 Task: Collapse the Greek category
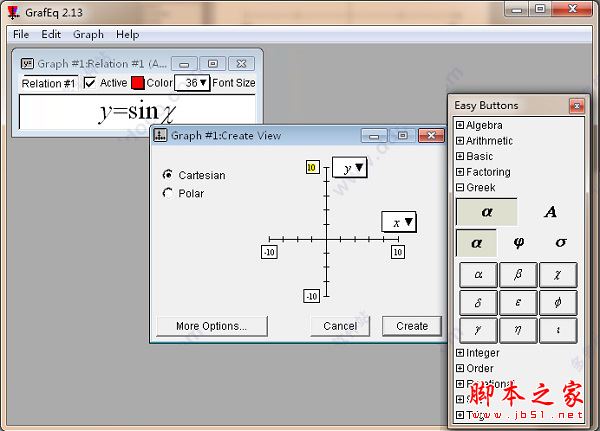[460, 187]
